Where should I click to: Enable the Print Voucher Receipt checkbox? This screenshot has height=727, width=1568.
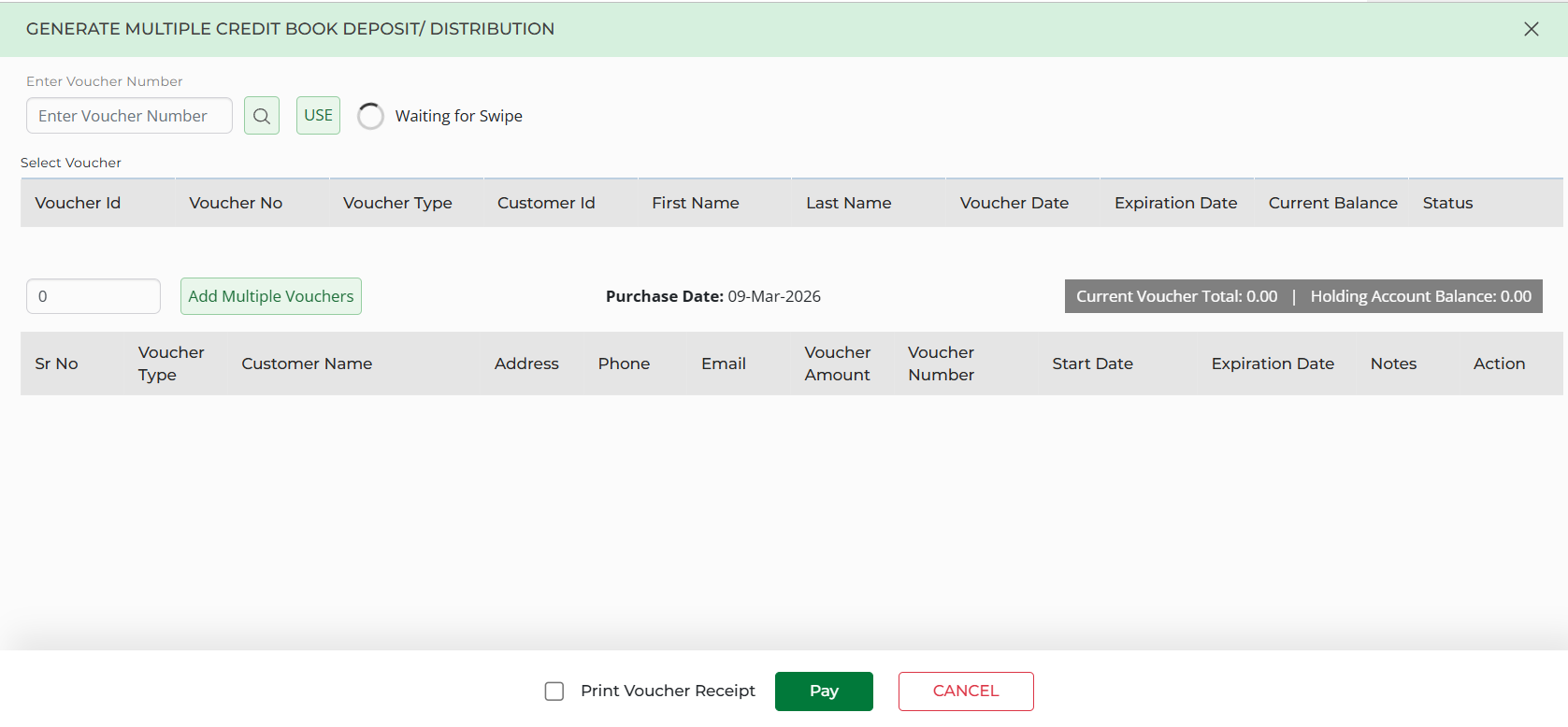point(554,691)
